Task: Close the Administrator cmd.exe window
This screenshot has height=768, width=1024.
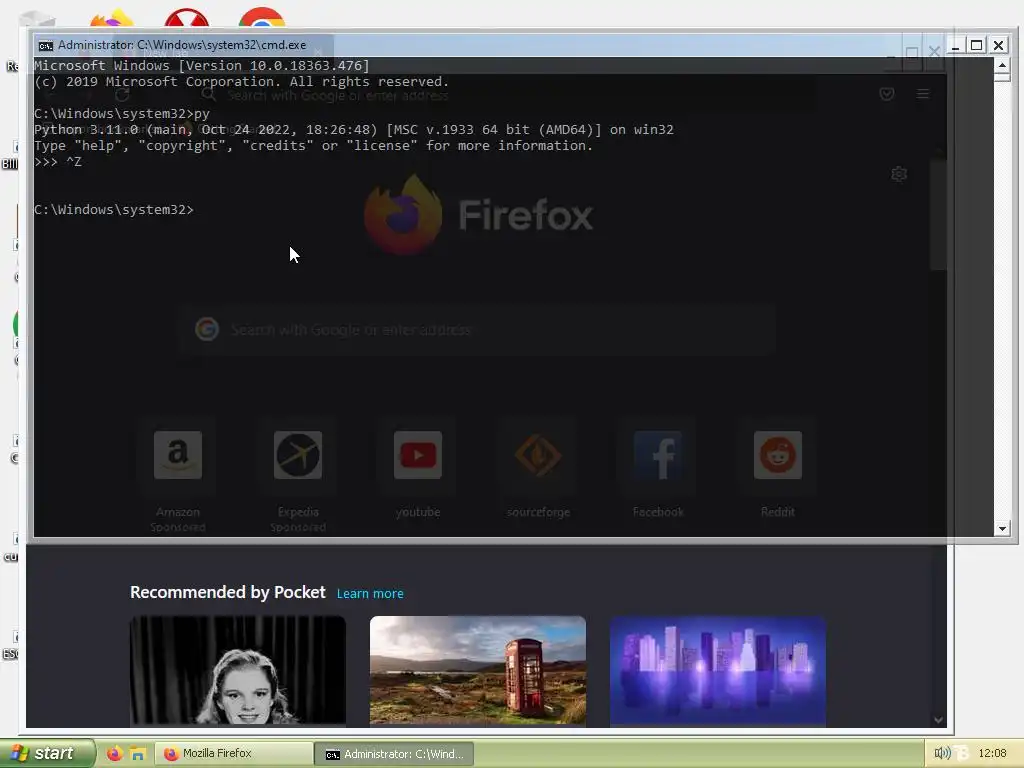Action: click(999, 45)
